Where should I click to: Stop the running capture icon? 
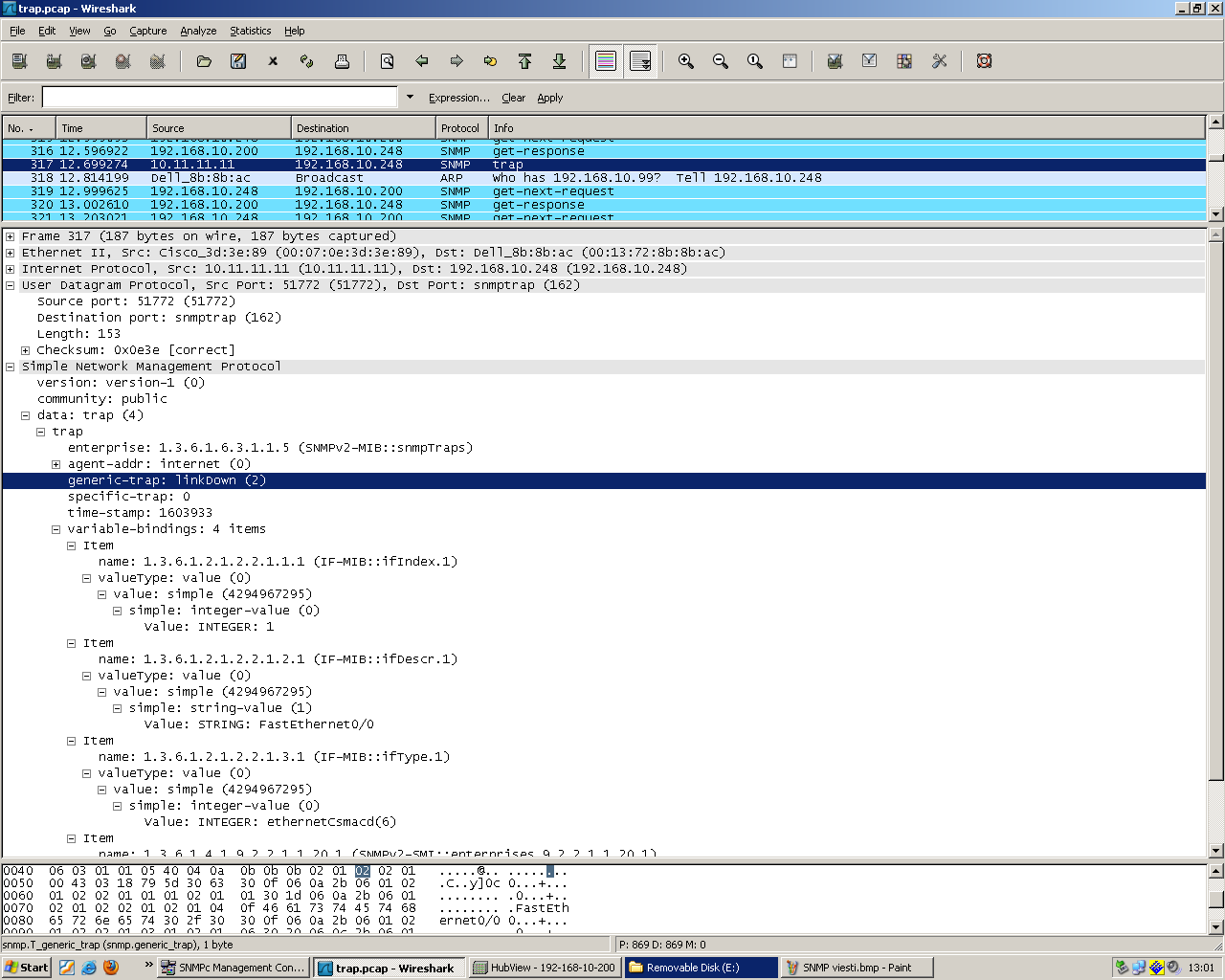click(x=122, y=61)
